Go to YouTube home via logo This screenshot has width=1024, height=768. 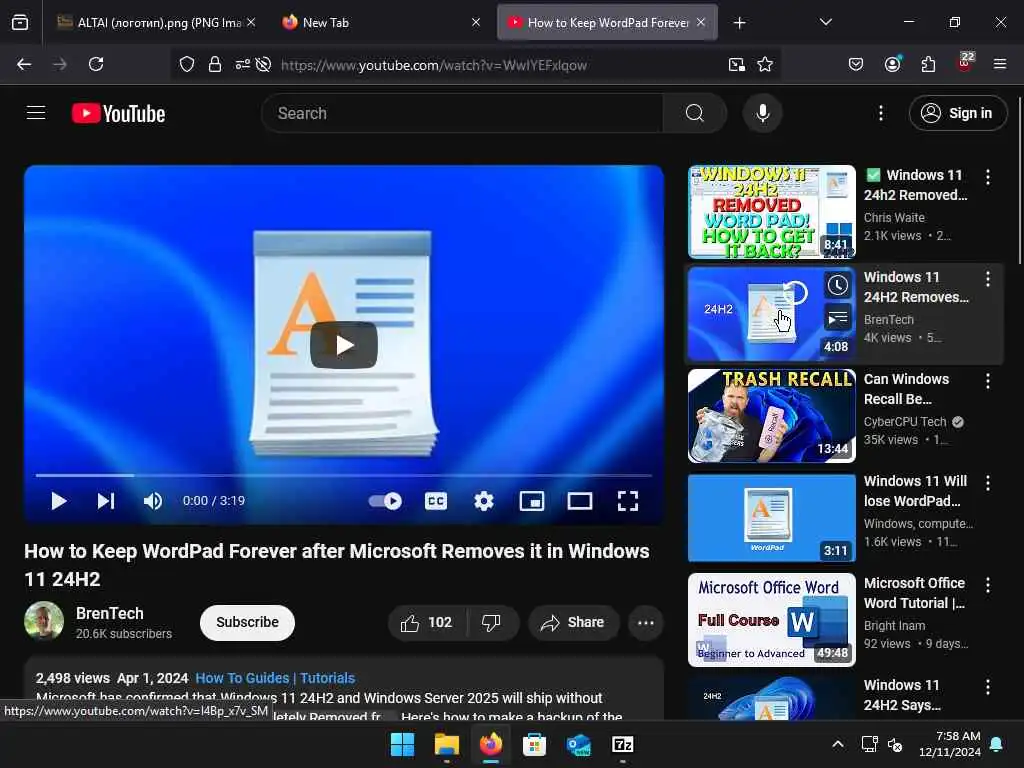(118, 114)
